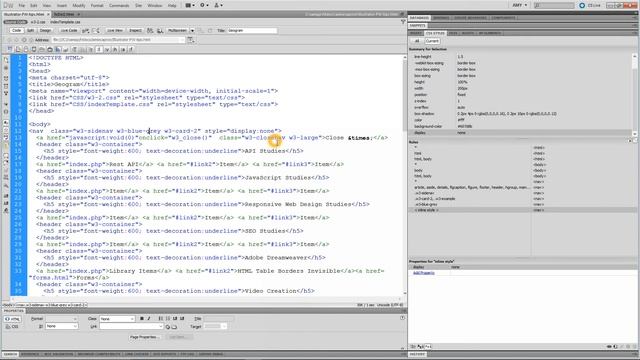The image size is (640, 360).
Task: Select the w3-2.css related file
Action: [x=38, y=22]
